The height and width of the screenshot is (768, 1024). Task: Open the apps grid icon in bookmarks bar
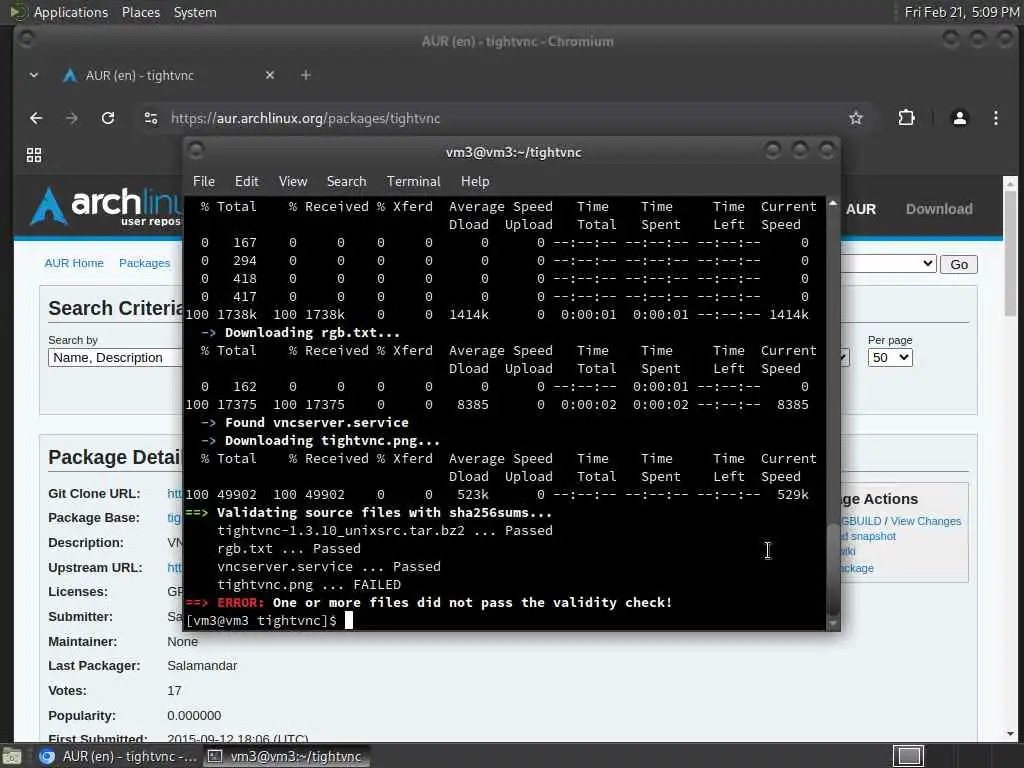[34, 155]
